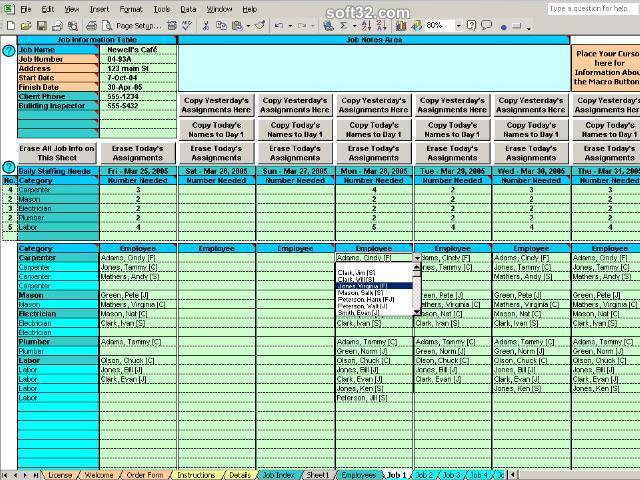Switch to the Job Index sheet tab
This screenshot has width=640, height=480.
(278, 475)
